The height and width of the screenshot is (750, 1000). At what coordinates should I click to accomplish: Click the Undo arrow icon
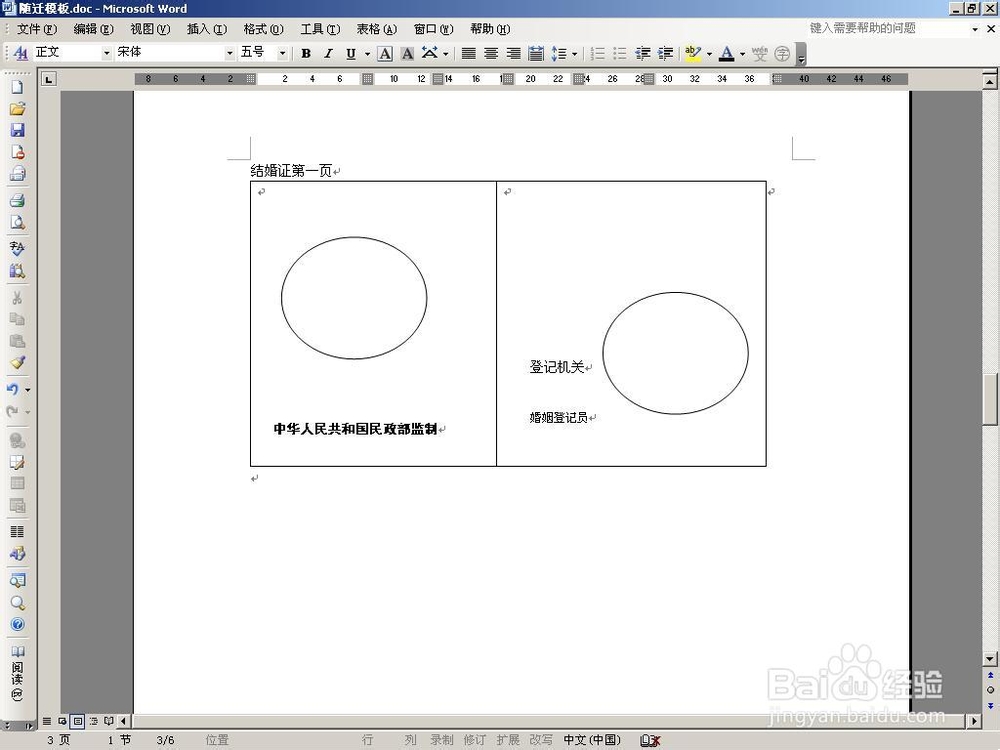click(x=13, y=389)
